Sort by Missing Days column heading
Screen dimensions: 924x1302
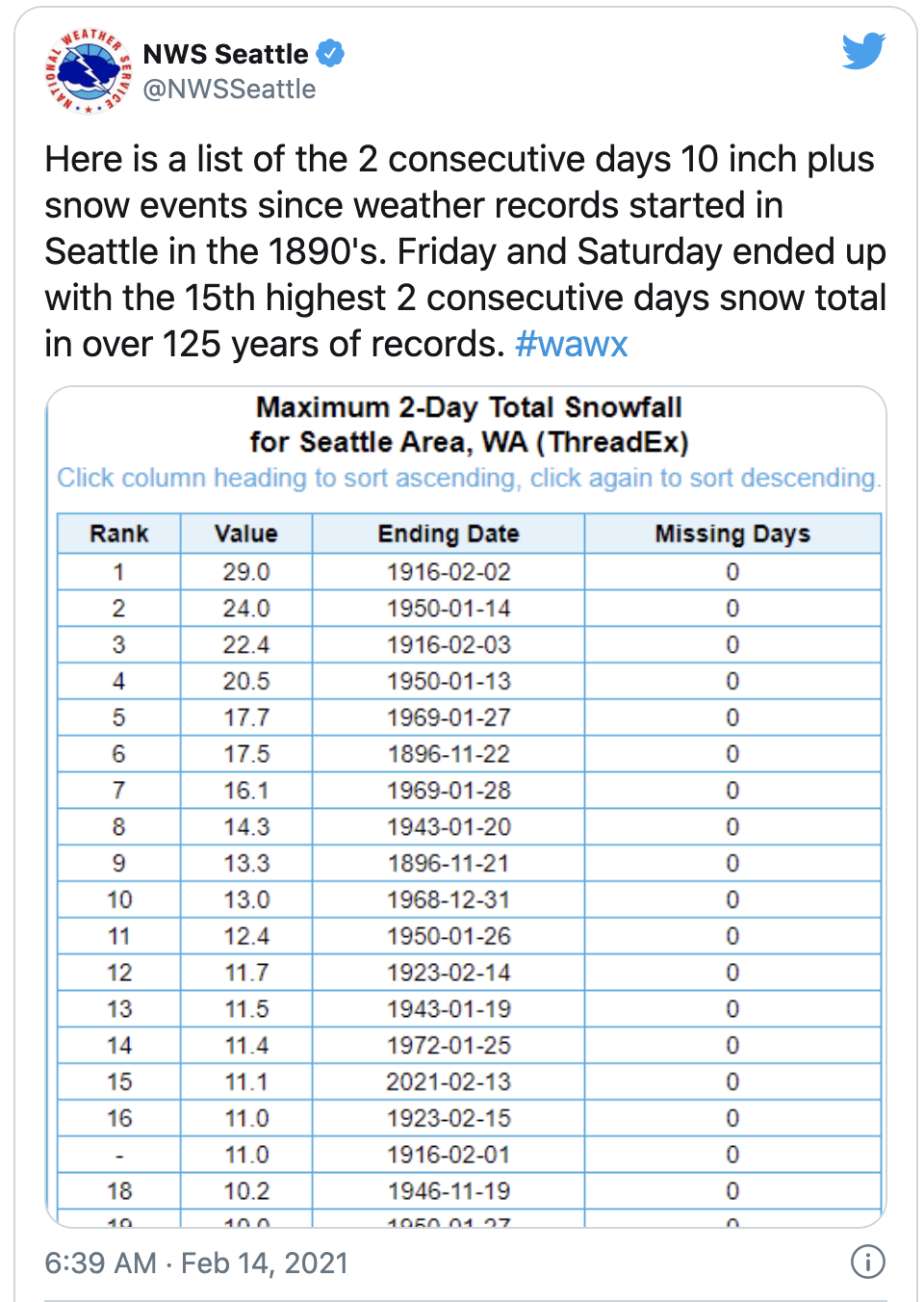click(732, 534)
